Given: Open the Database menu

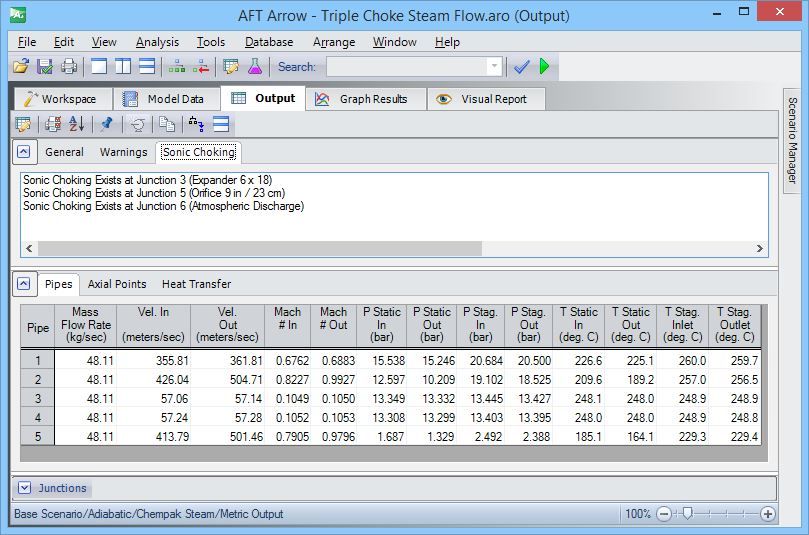Looking at the screenshot, I should click(x=269, y=42).
